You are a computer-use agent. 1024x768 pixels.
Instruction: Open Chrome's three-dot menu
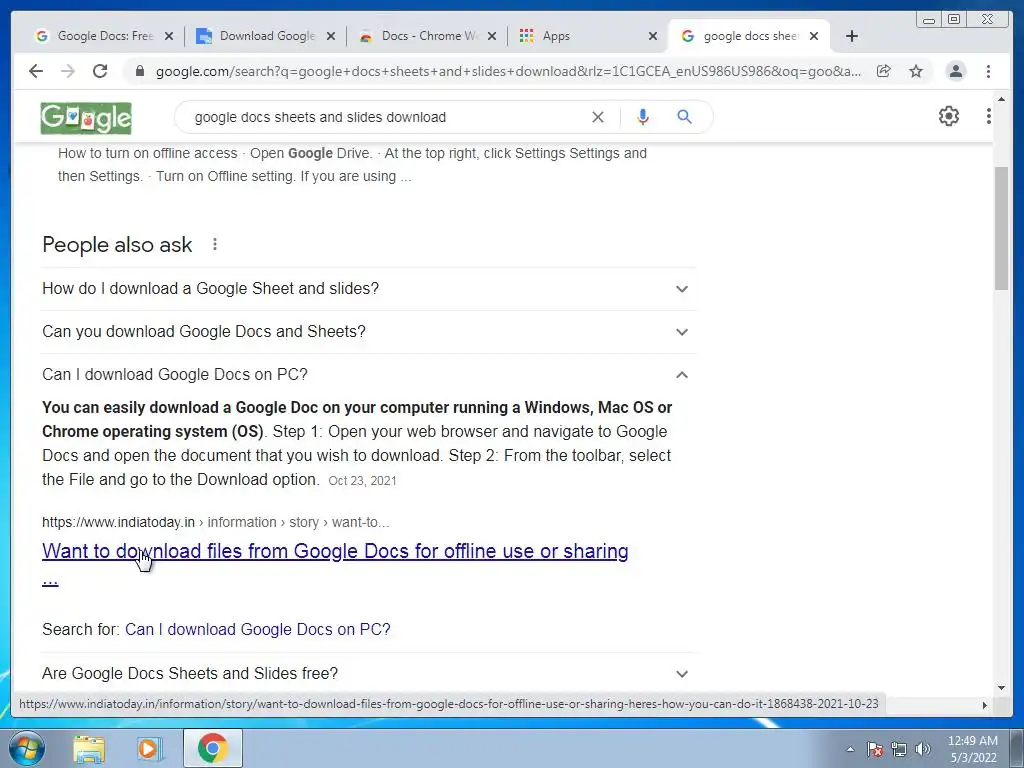988,71
